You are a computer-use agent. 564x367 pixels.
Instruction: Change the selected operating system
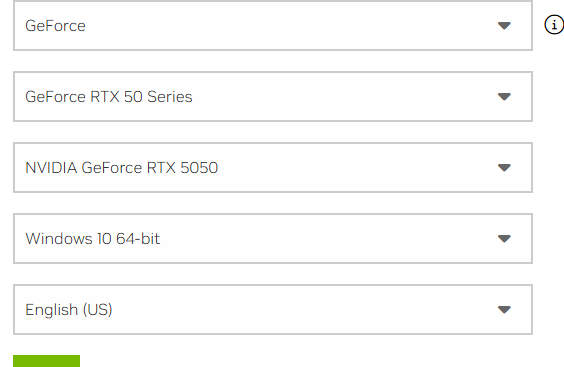coord(273,238)
